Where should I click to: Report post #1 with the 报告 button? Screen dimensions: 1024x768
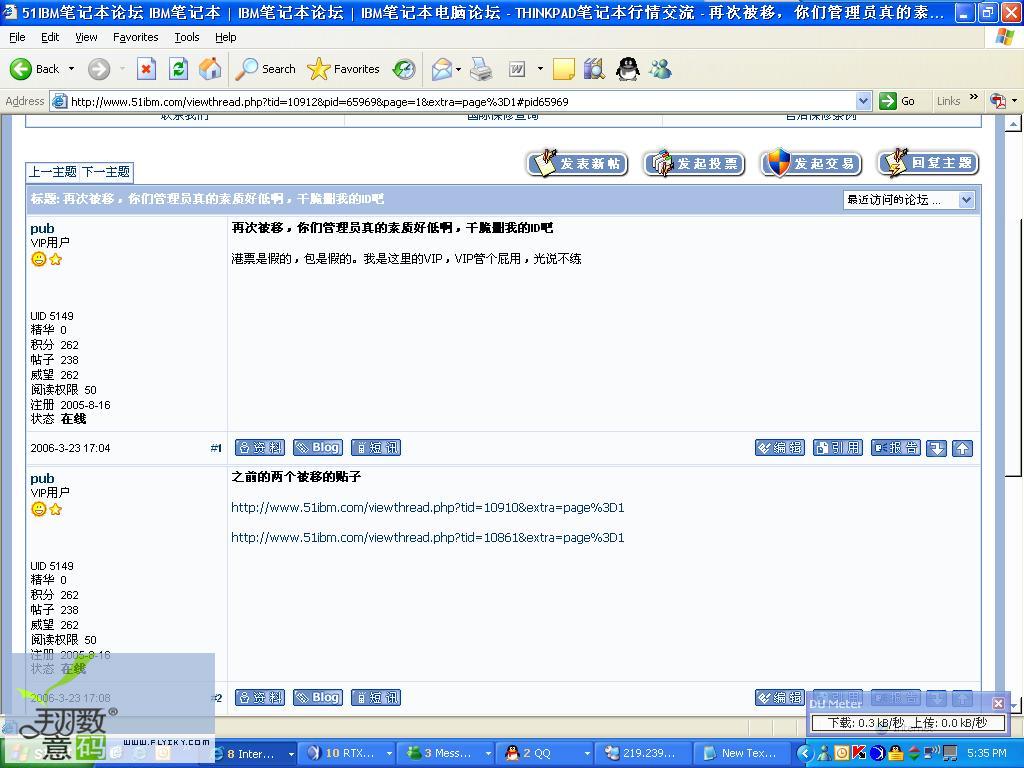click(x=896, y=448)
